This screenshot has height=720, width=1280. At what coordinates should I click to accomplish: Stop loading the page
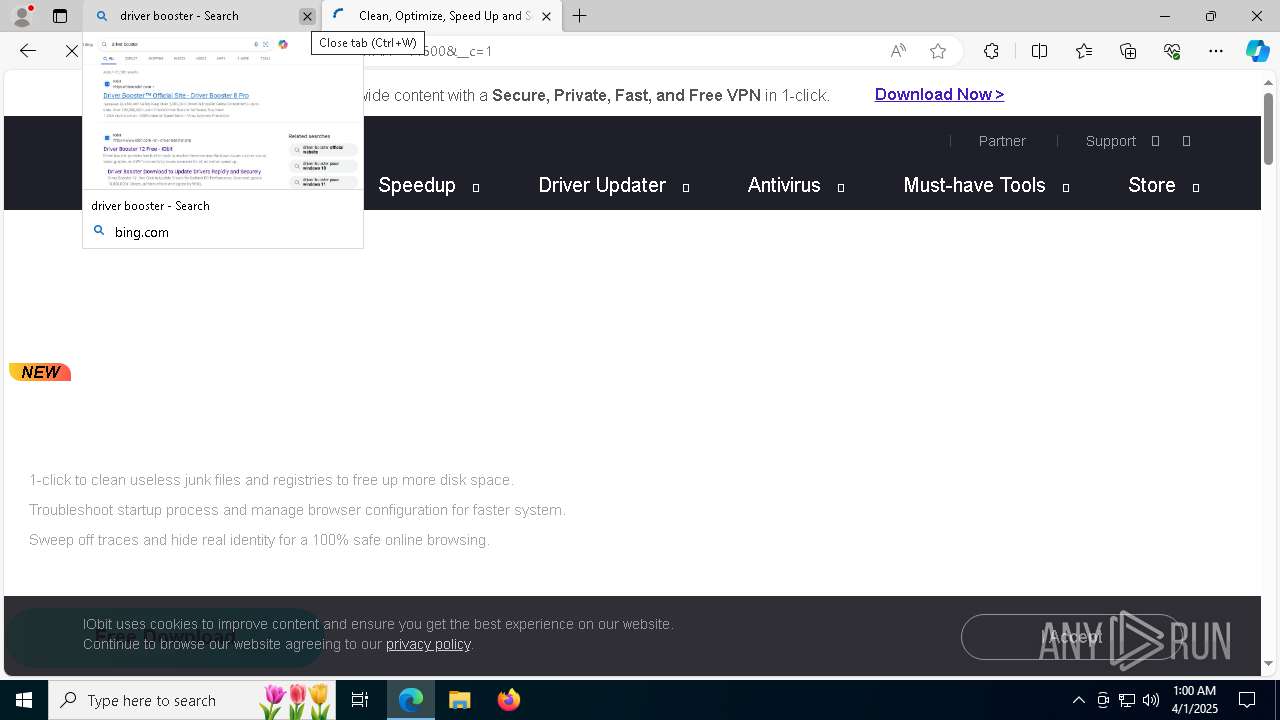pyautogui.click(x=72, y=51)
